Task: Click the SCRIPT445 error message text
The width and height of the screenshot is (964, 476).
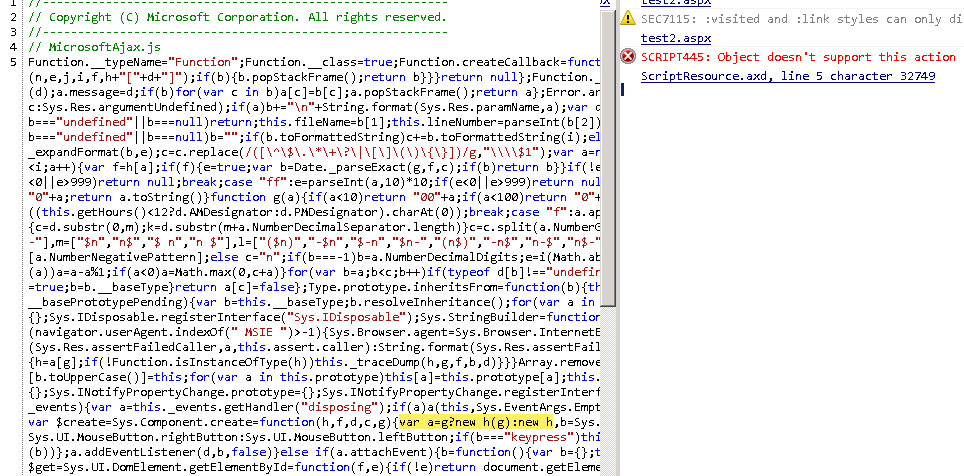Action: [x=798, y=57]
